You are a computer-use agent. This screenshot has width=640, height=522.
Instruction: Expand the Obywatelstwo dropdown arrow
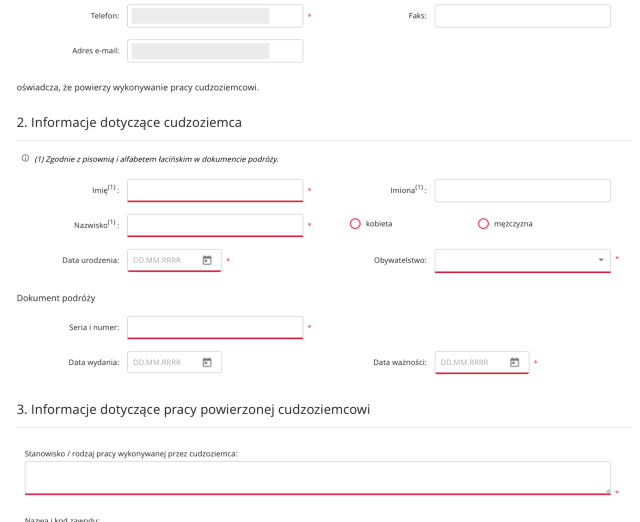(602, 260)
